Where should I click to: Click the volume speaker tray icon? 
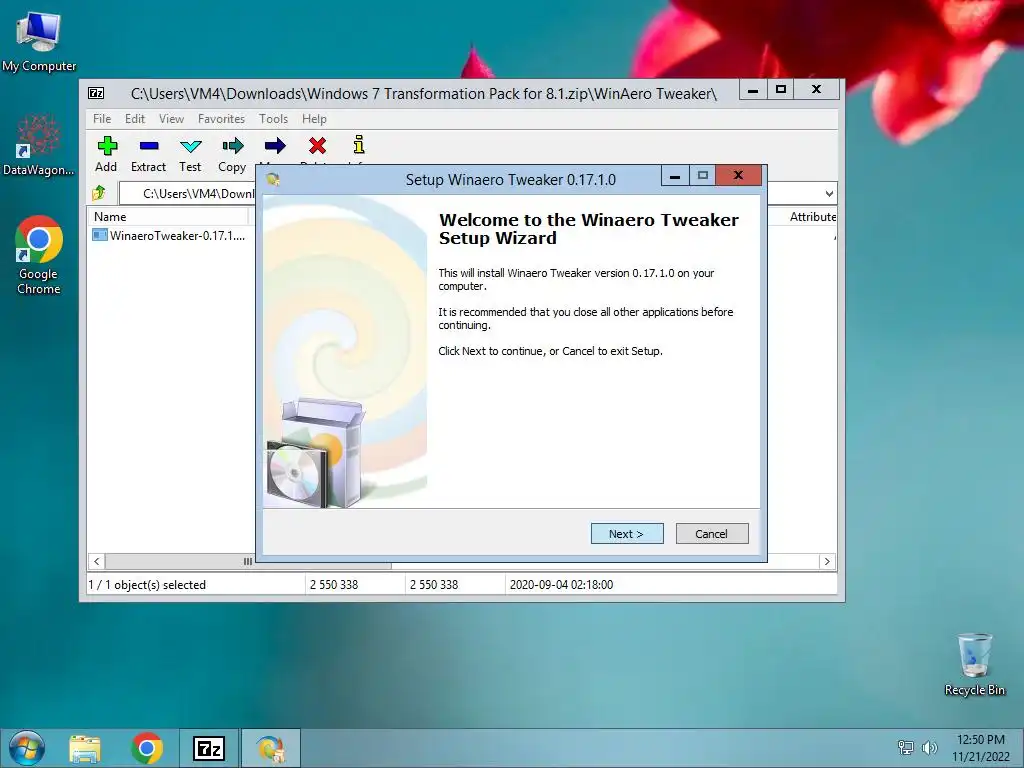(929, 748)
